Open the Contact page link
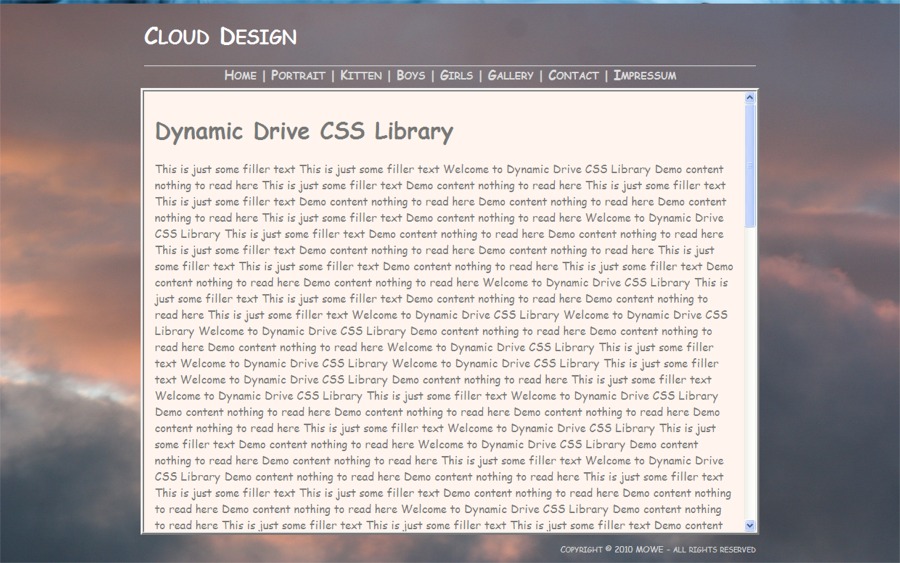The height and width of the screenshot is (563, 900). 573,75
